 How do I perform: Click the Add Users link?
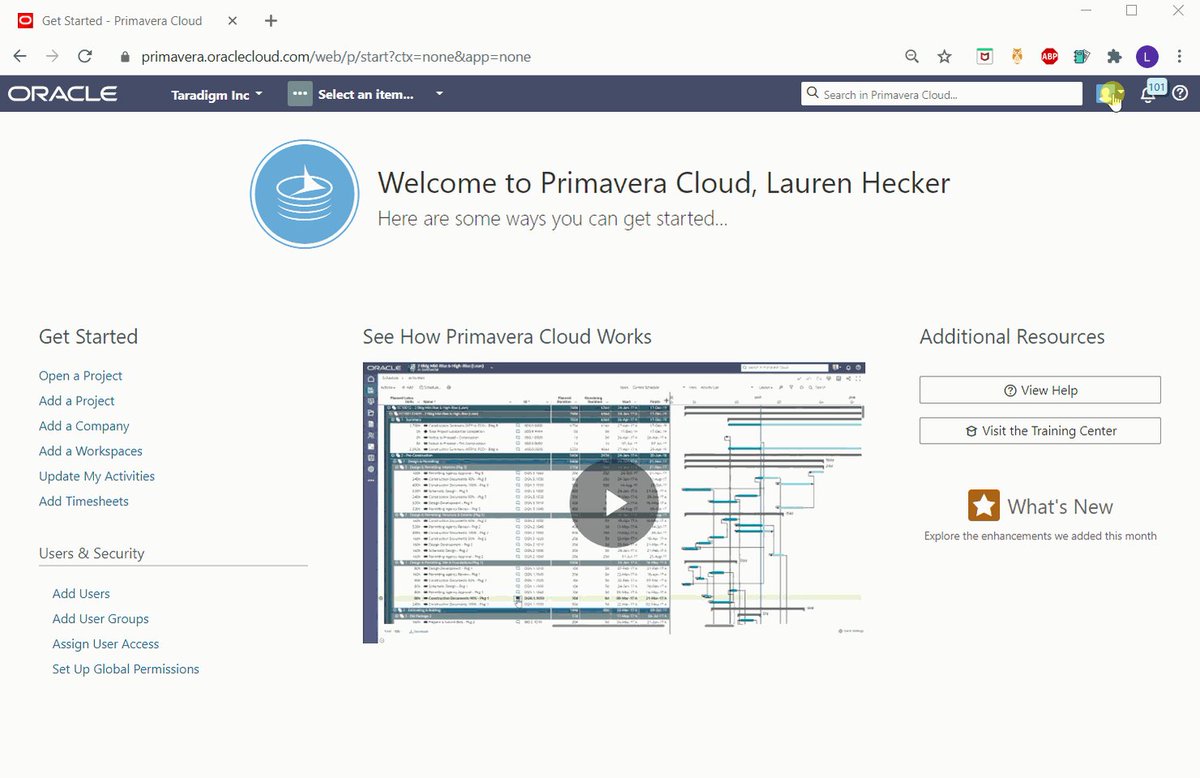[x=81, y=594]
